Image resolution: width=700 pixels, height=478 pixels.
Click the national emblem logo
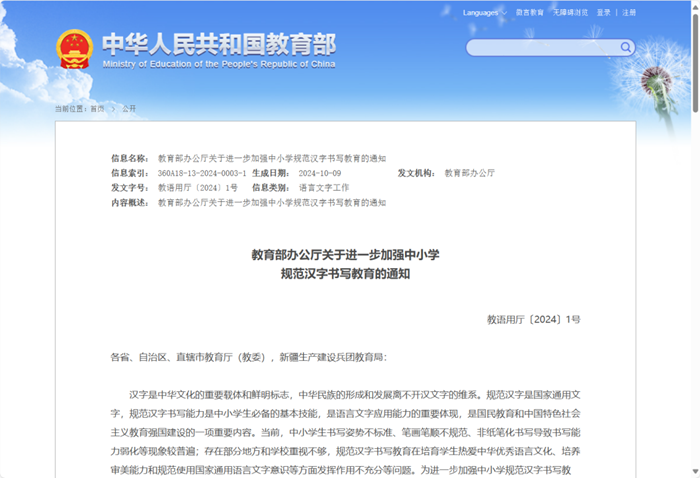click(x=74, y=49)
